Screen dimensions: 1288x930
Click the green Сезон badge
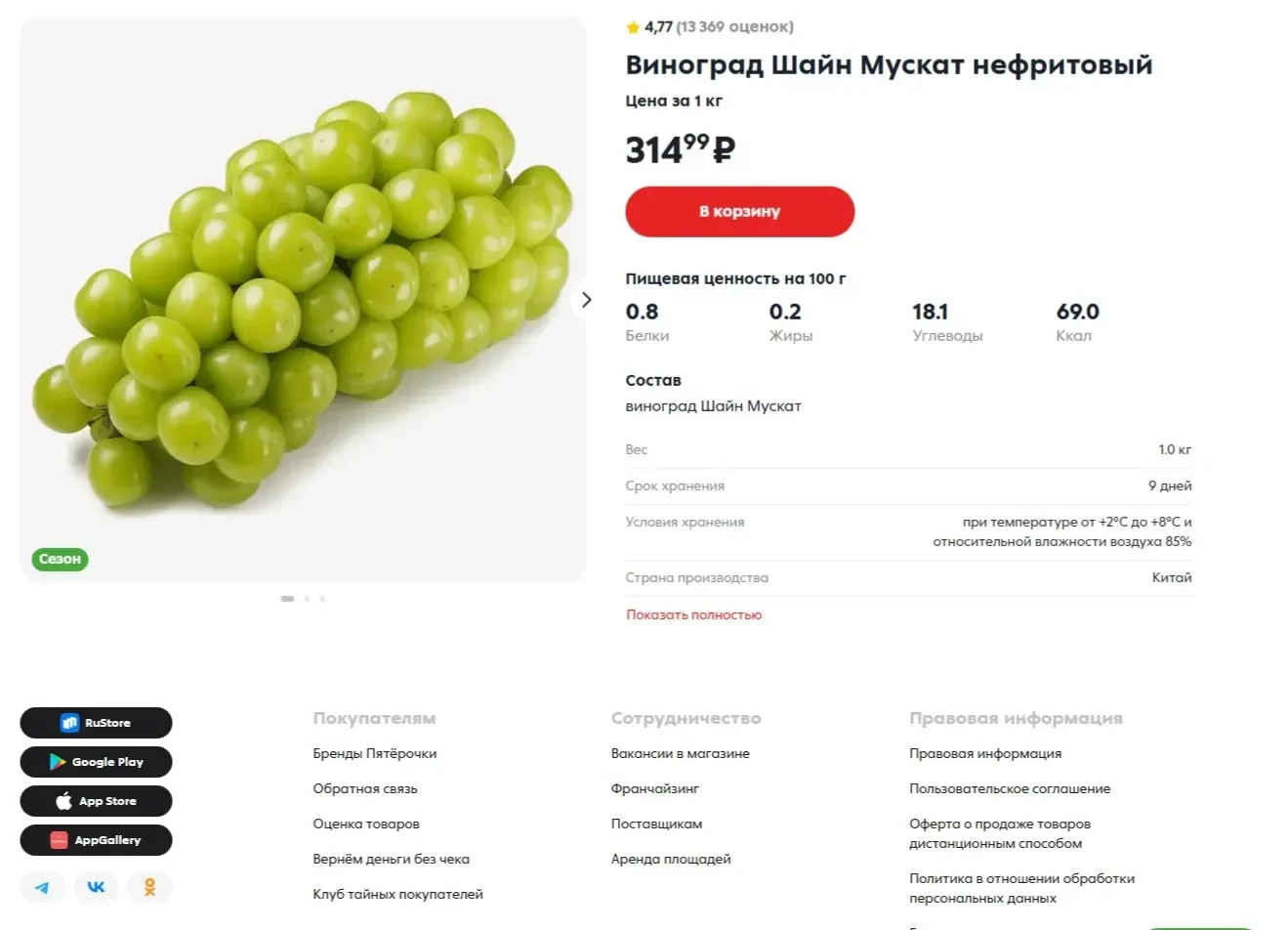(60, 559)
